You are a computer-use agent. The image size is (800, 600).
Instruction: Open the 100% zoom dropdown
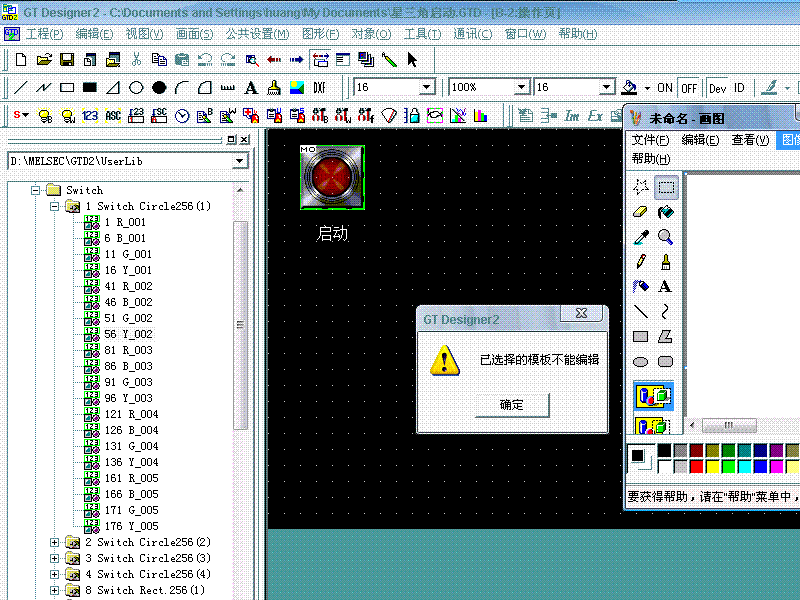point(521,88)
